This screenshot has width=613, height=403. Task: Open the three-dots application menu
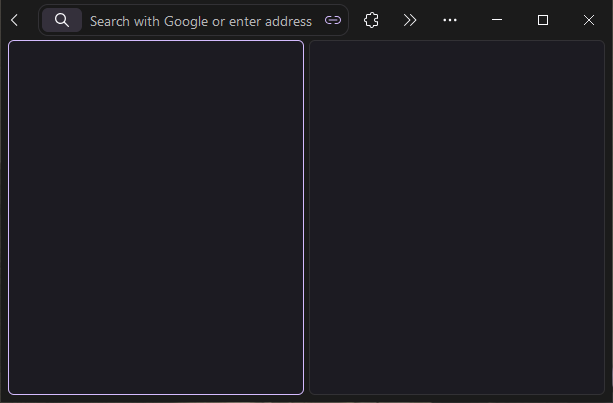coord(450,20)
